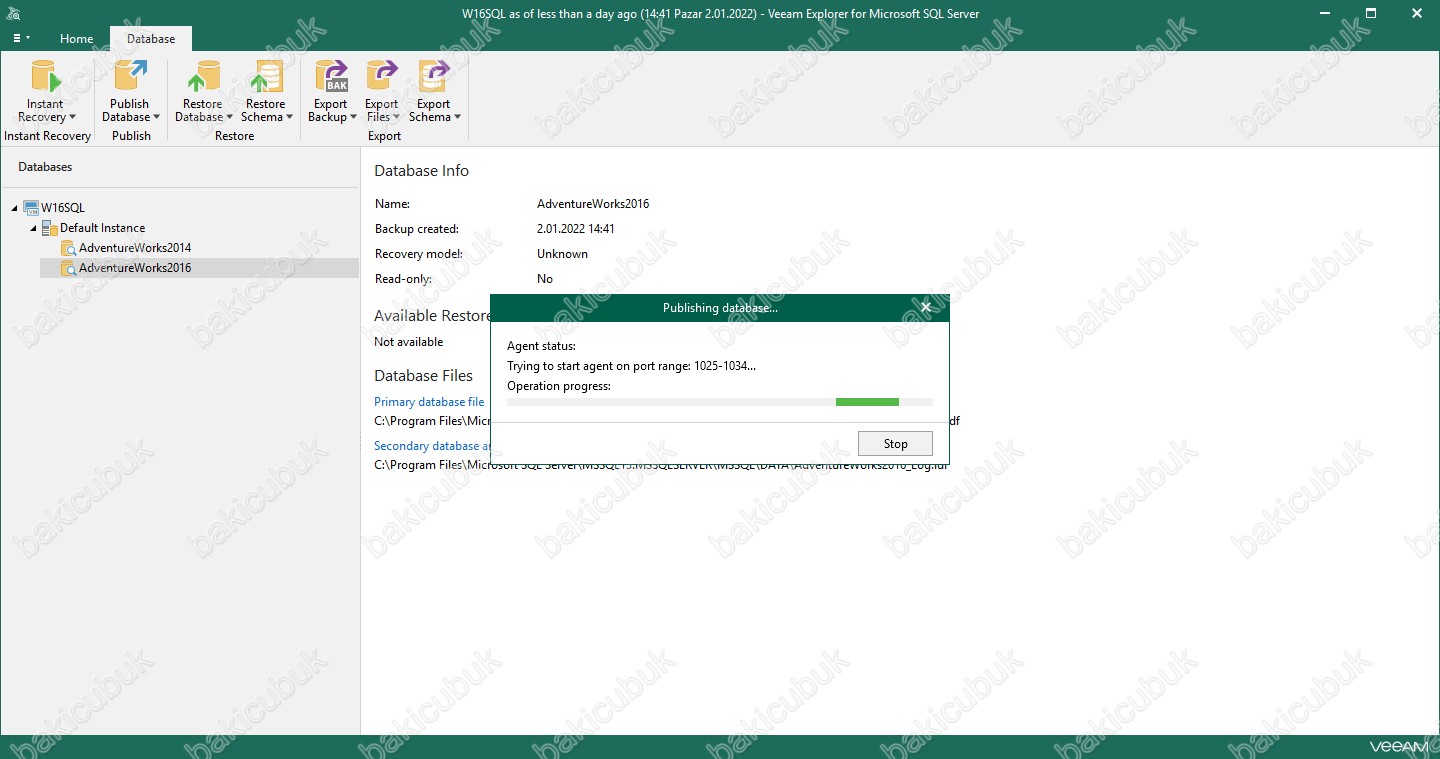This screenshot has width=1440, height=759.
Task: Select the Default Instance tree item
Action: pyautogui.click(x=102, y=228)
